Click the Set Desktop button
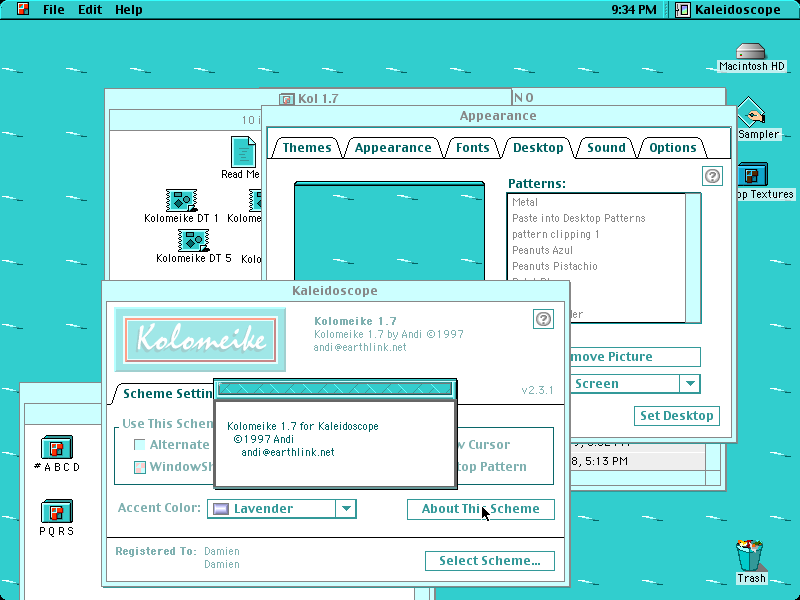 (677, 415)
